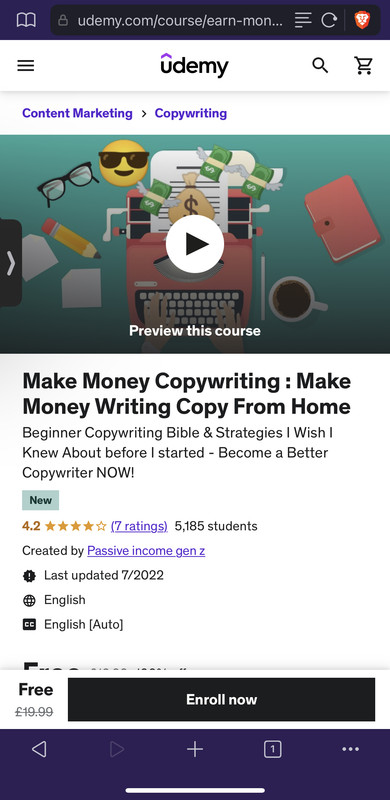Open the bookmarks book icon

(x=26, y=20)
